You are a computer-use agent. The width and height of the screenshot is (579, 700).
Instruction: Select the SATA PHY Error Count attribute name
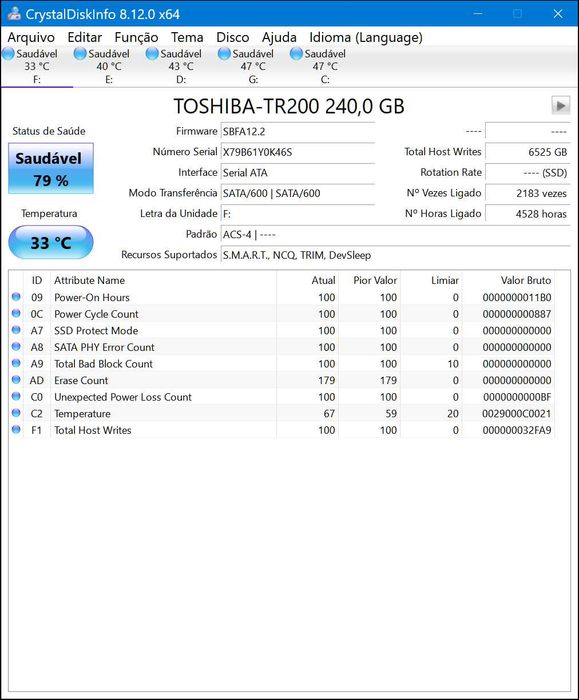click(104, 347)
